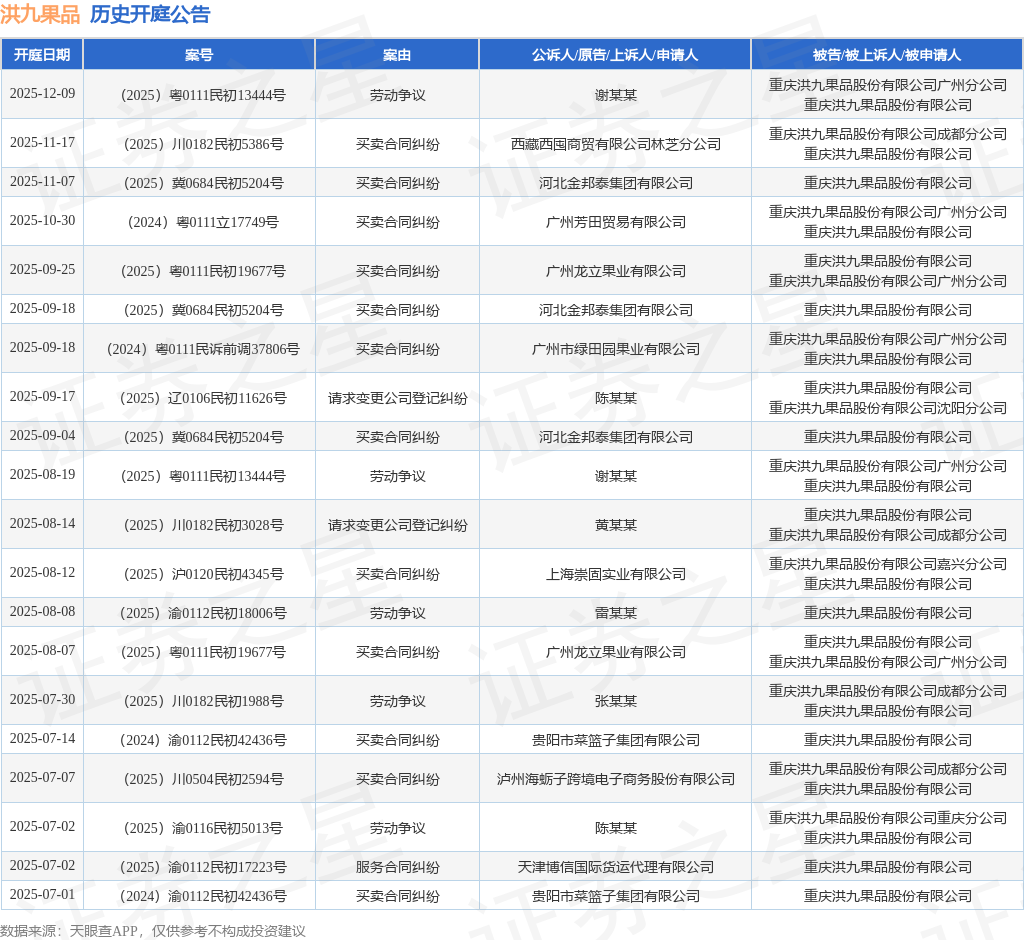Viewport: 1024px width, 940px height.
Task: Click the date 2025-07-07
Action: click(x=42, y=779)
